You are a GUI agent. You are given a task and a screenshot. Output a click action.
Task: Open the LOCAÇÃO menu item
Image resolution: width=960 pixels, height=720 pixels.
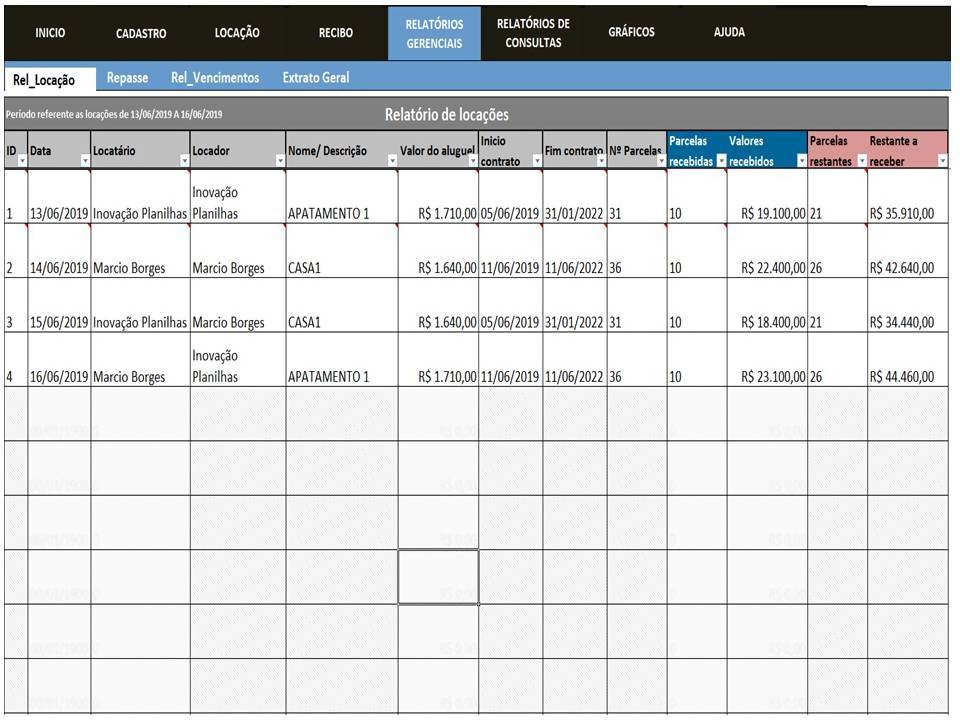point(237,32)
